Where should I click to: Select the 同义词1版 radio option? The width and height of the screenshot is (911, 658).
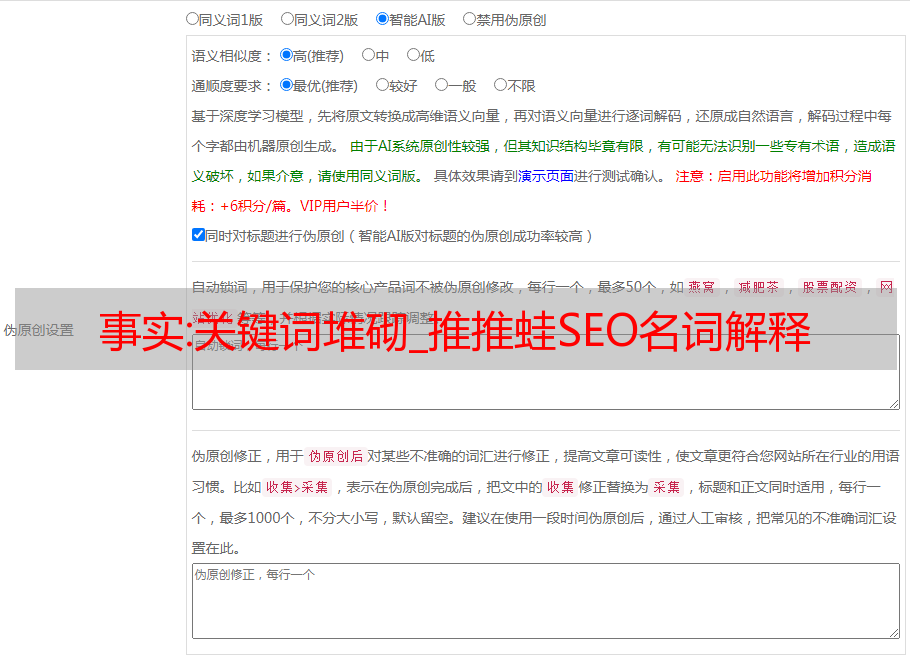pos(192,19)
